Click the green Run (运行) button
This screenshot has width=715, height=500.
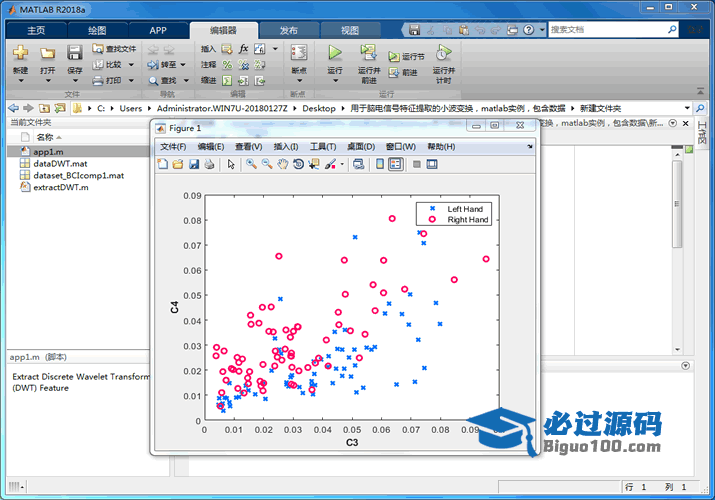pyautogui.click(x=335, y=53)
